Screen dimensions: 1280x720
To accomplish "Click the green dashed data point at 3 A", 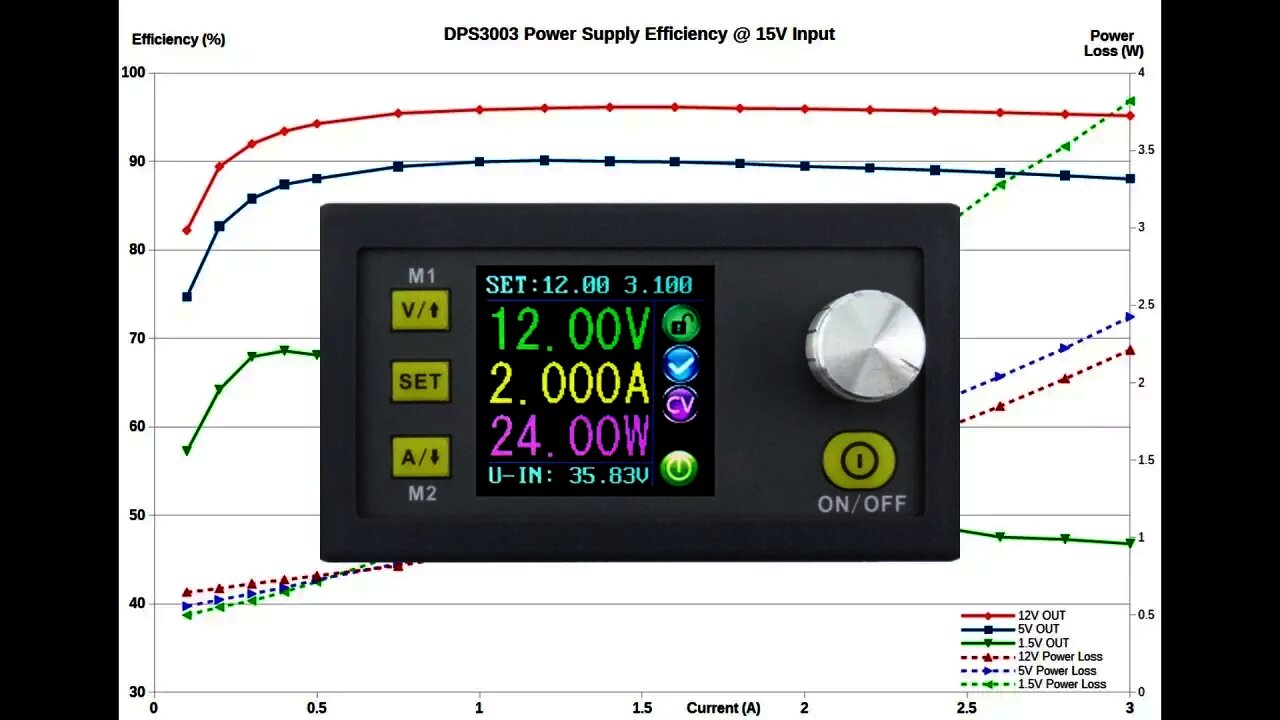I will tap(1131, 100).
